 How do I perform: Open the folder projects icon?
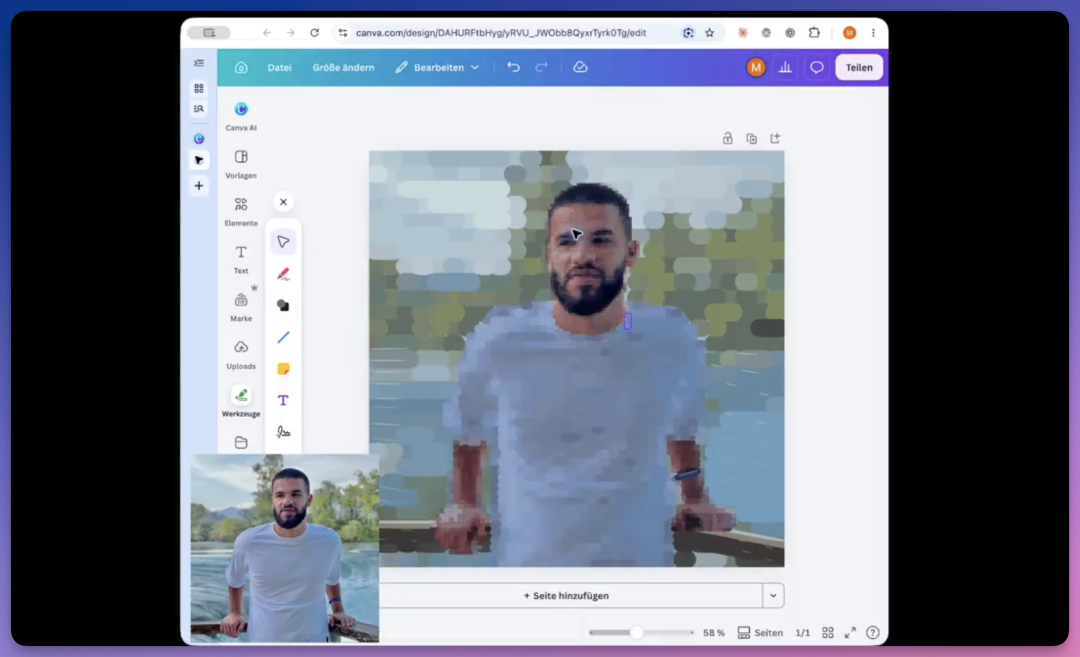(x=241, y=442)
